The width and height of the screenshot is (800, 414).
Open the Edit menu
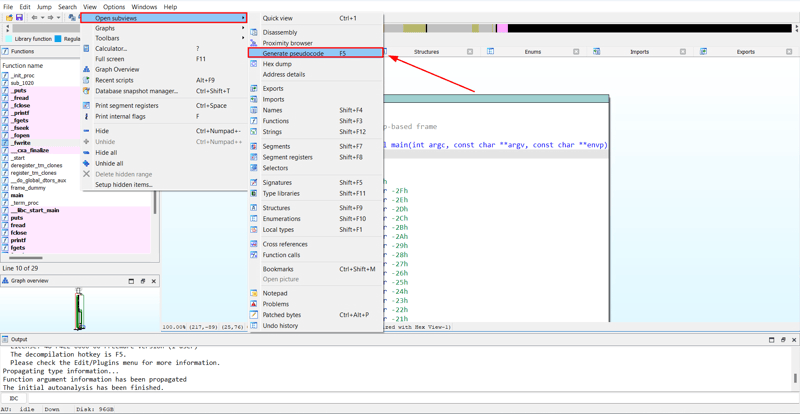(x=25, y=7)
